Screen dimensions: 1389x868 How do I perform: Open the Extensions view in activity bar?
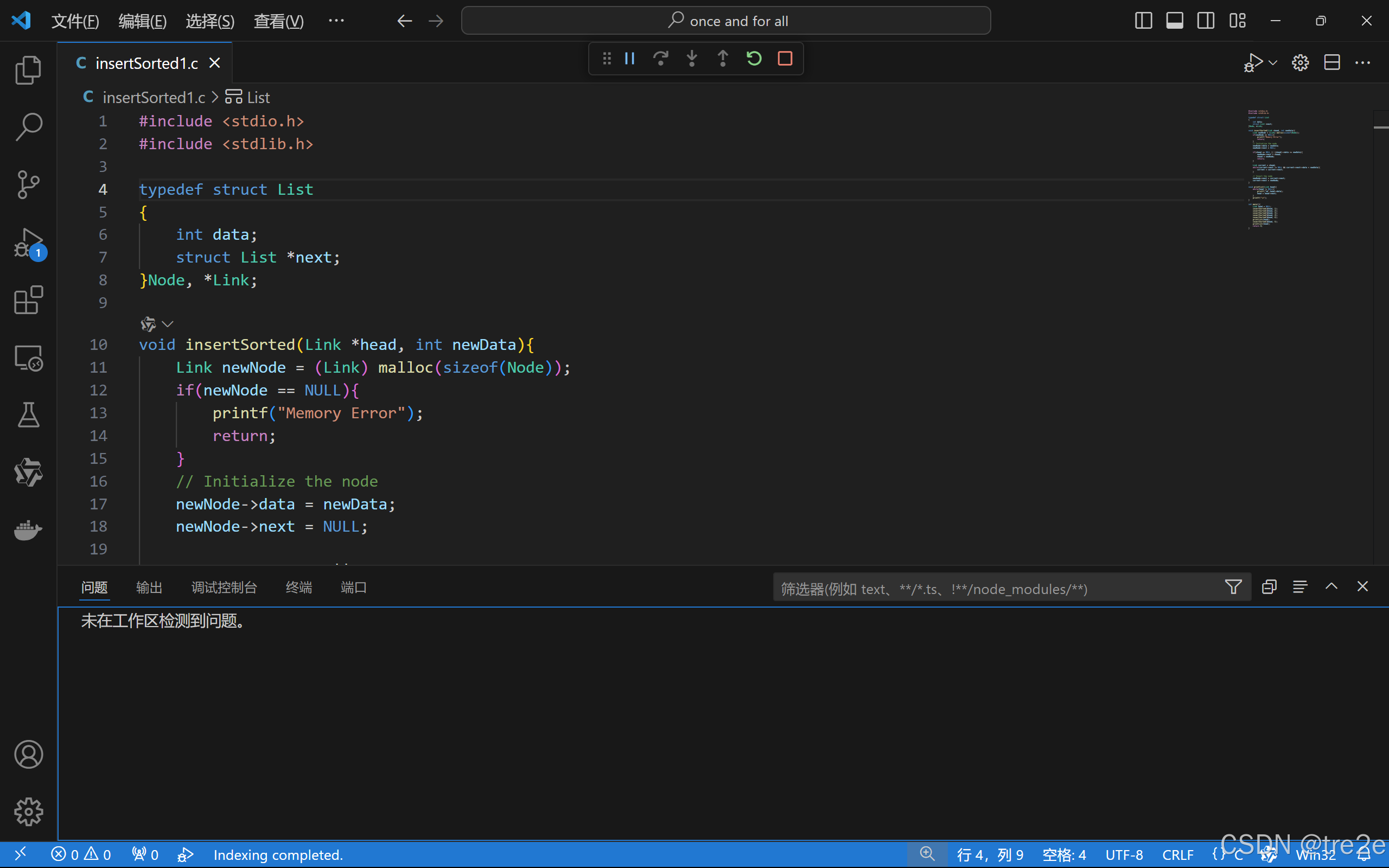28,299
